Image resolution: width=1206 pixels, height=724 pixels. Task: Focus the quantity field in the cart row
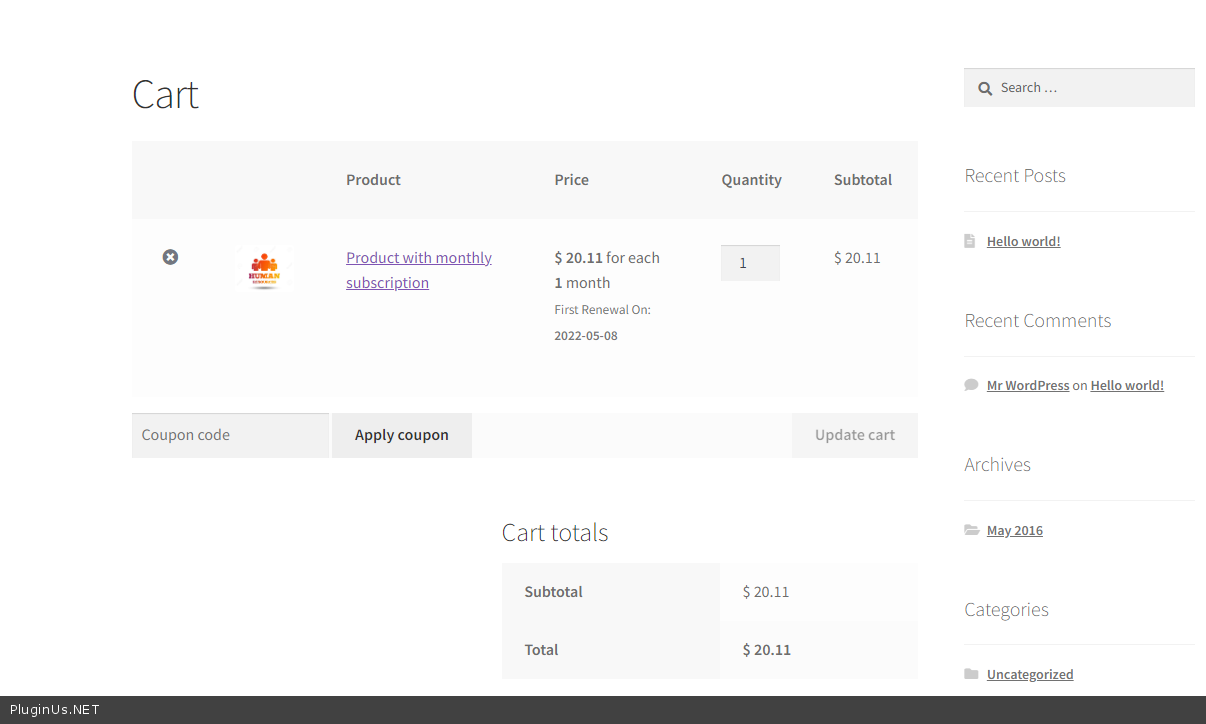pyautogui.click(x=750, y=263)
